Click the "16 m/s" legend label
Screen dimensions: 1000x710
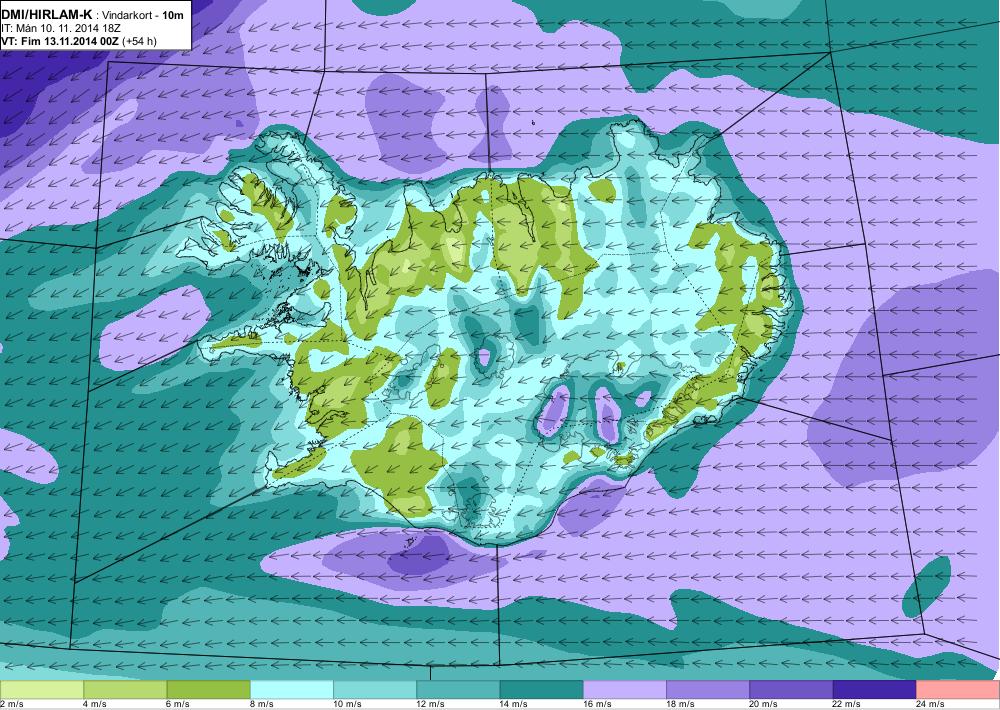coord(598,704)
